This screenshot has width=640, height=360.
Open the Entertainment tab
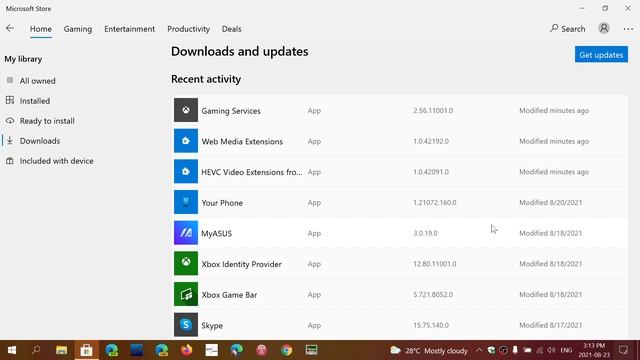(129, 29)
